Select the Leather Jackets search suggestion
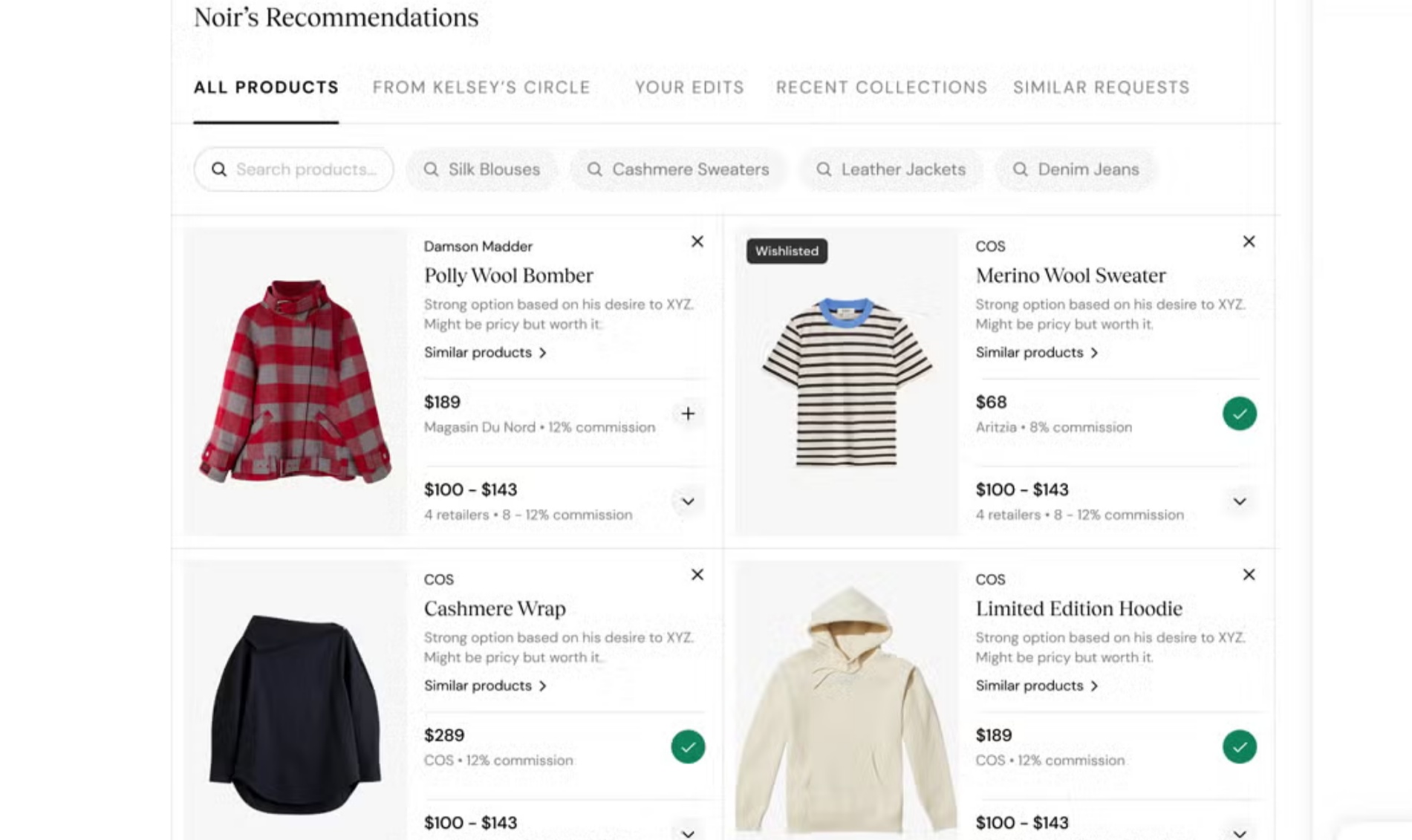 (891, 169)
